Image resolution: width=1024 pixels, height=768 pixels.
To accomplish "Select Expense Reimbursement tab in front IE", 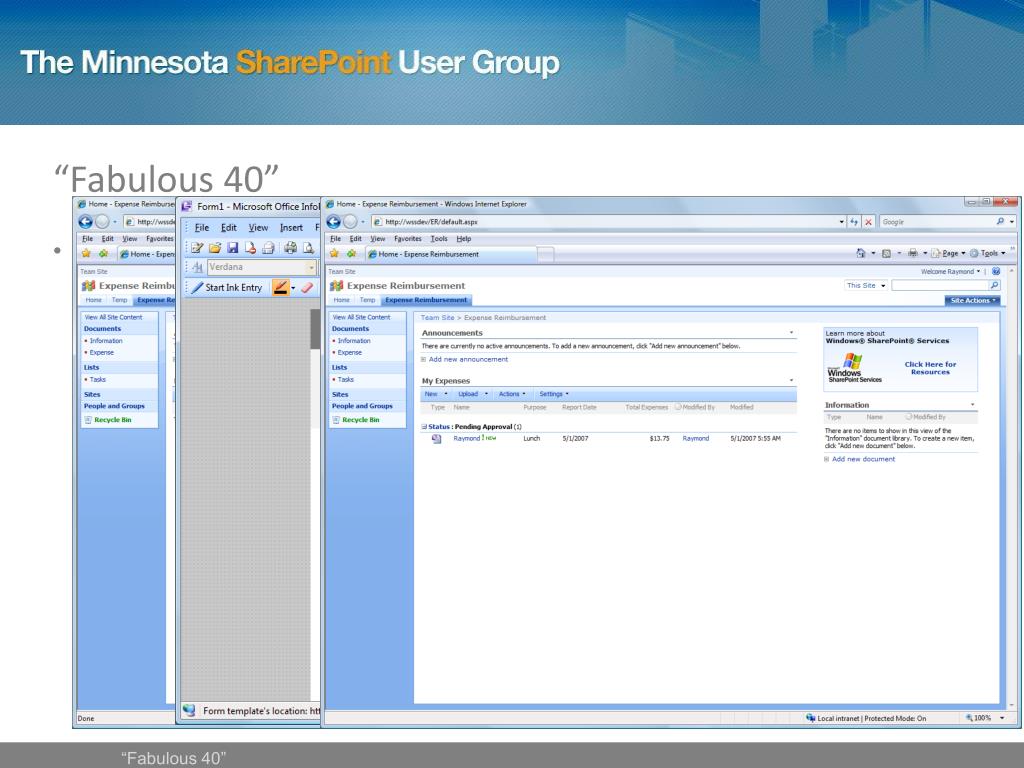I will point(426,300).
